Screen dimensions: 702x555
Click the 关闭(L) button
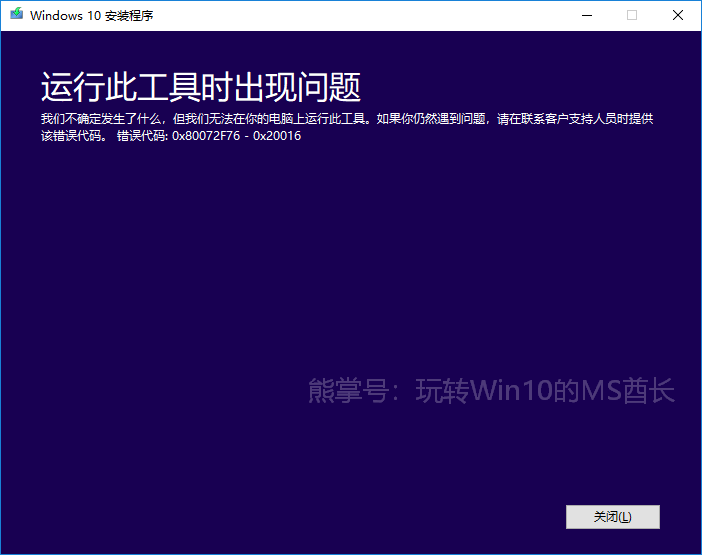click(x=612, y=517)
